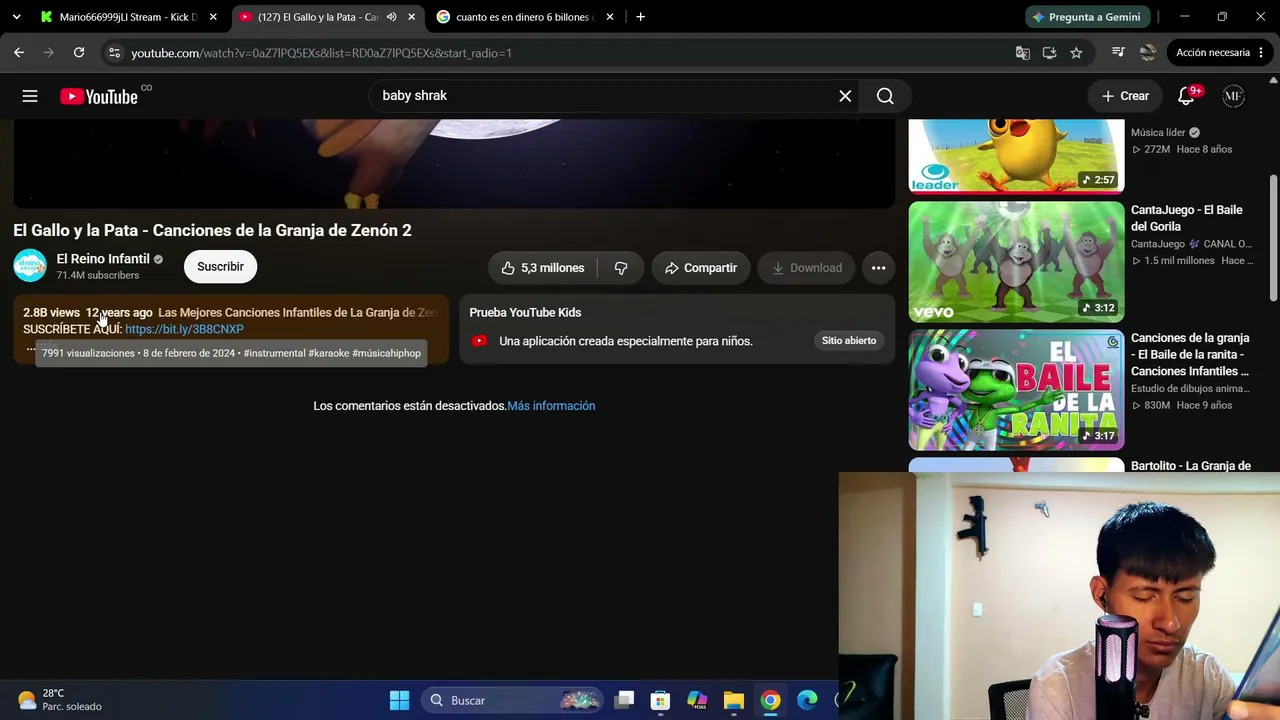Screen dimensions: 1280x720
Task: Expand the video description box
Action: 232,330
